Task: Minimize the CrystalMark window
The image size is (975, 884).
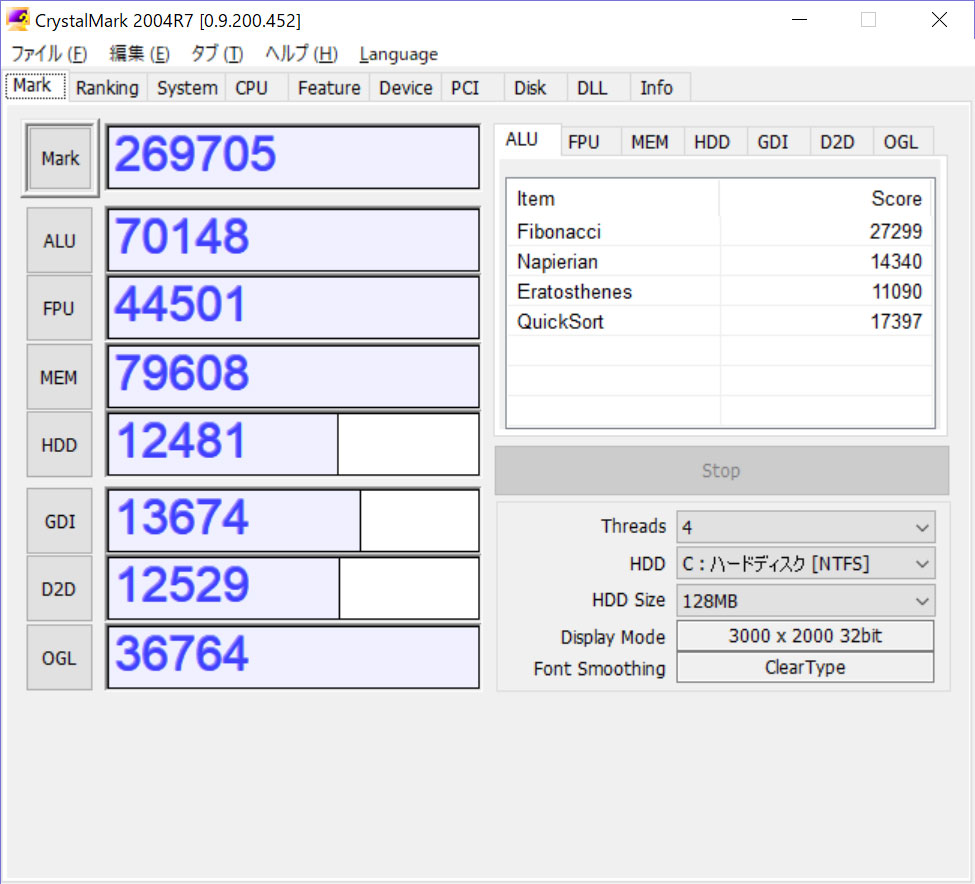Action: (799, 19)
